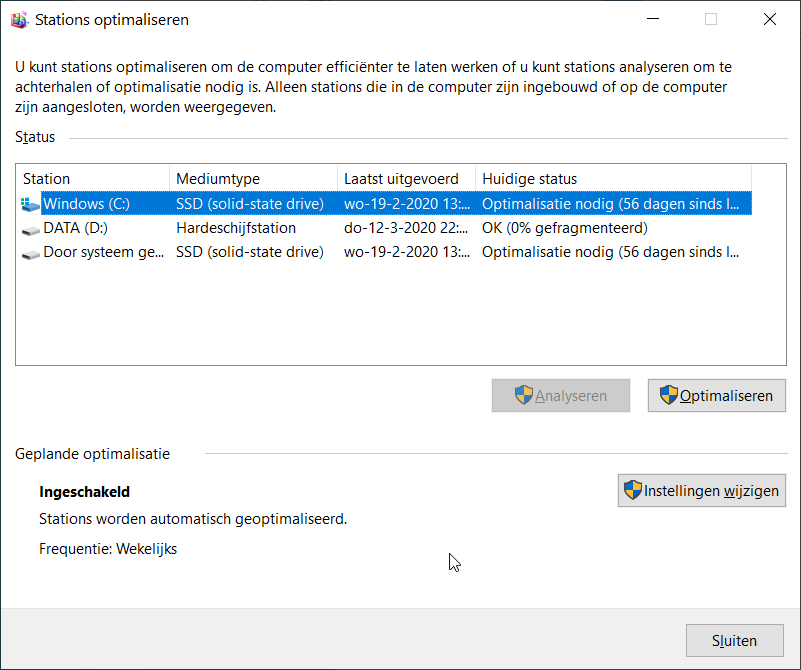Select the 'Door systeem ge...' drive row
Image resolution: width=801 pixels, height=670 pixels.
pyautogui.click(x=386, y=252)
